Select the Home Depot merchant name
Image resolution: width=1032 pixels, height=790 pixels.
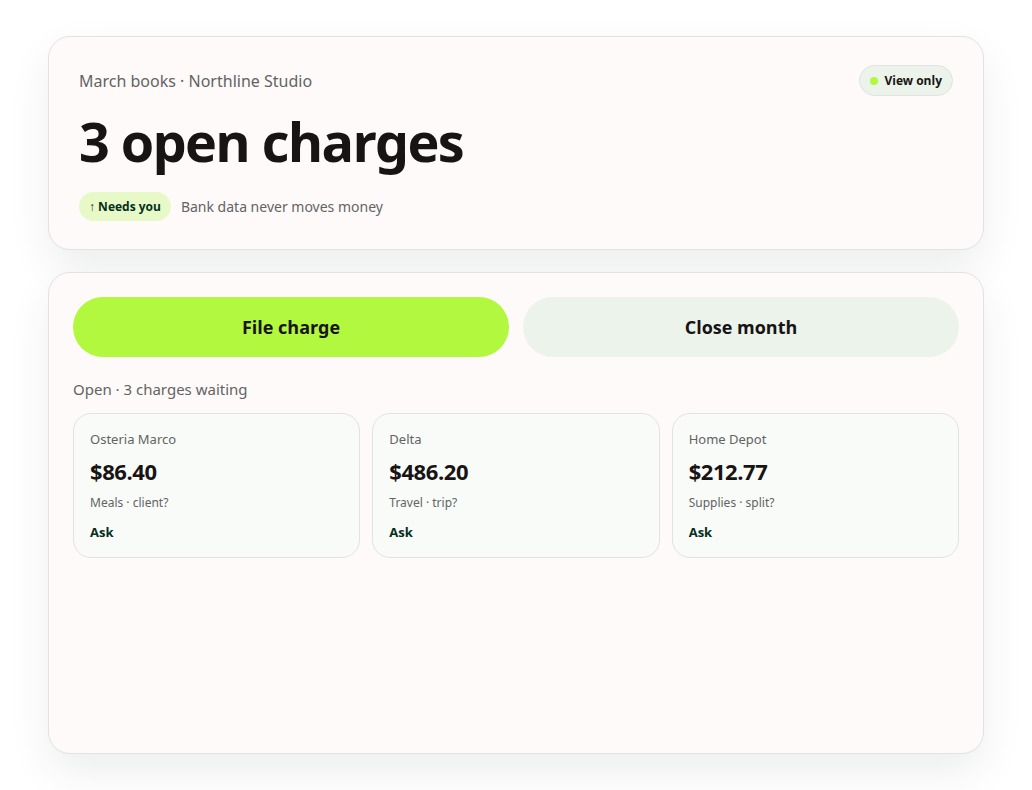pyautogui.click(x=727, y=439)
